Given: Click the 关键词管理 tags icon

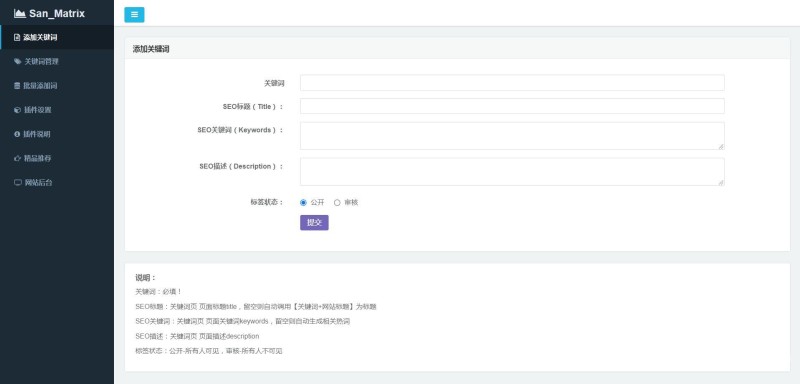Looking at the screenshot, I should click(17, 62).
